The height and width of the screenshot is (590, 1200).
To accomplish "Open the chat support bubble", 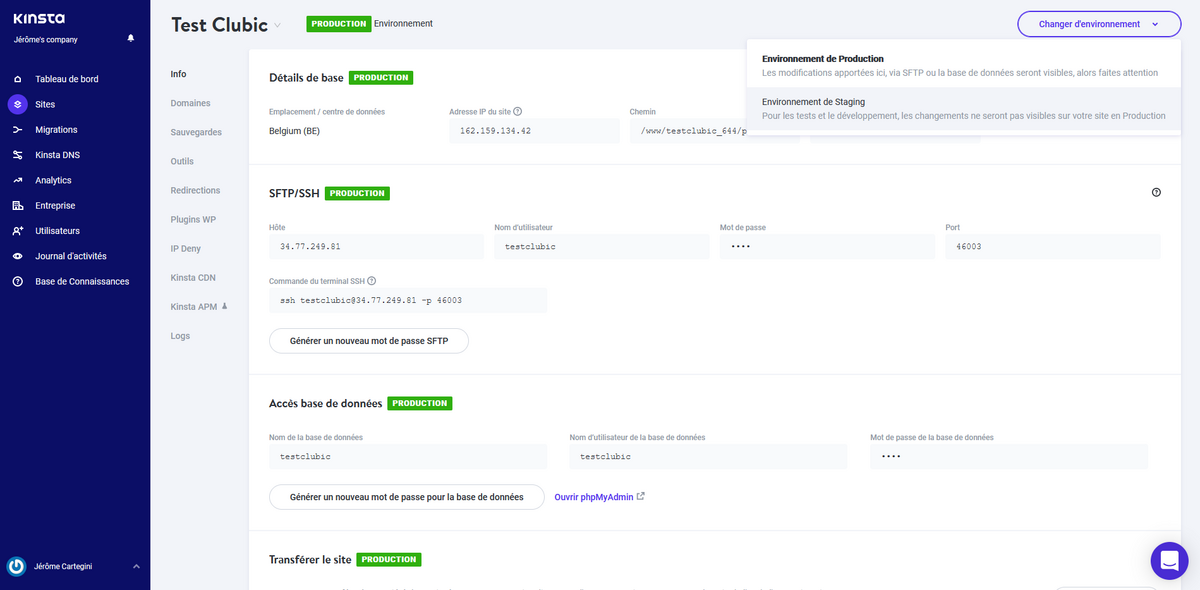I will tap(1169, 560).
